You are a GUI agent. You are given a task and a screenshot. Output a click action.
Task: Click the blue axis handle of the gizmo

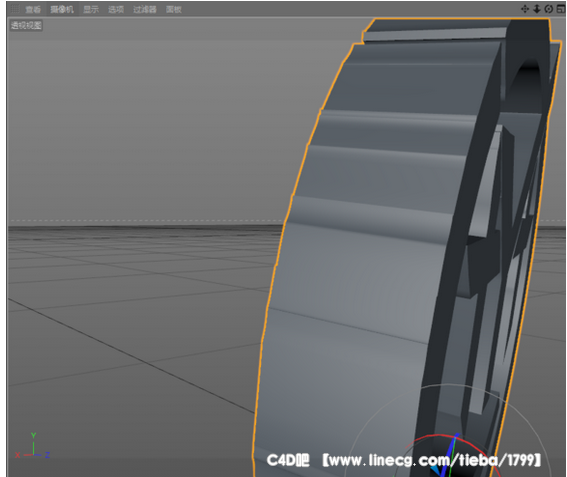point(450,450)
